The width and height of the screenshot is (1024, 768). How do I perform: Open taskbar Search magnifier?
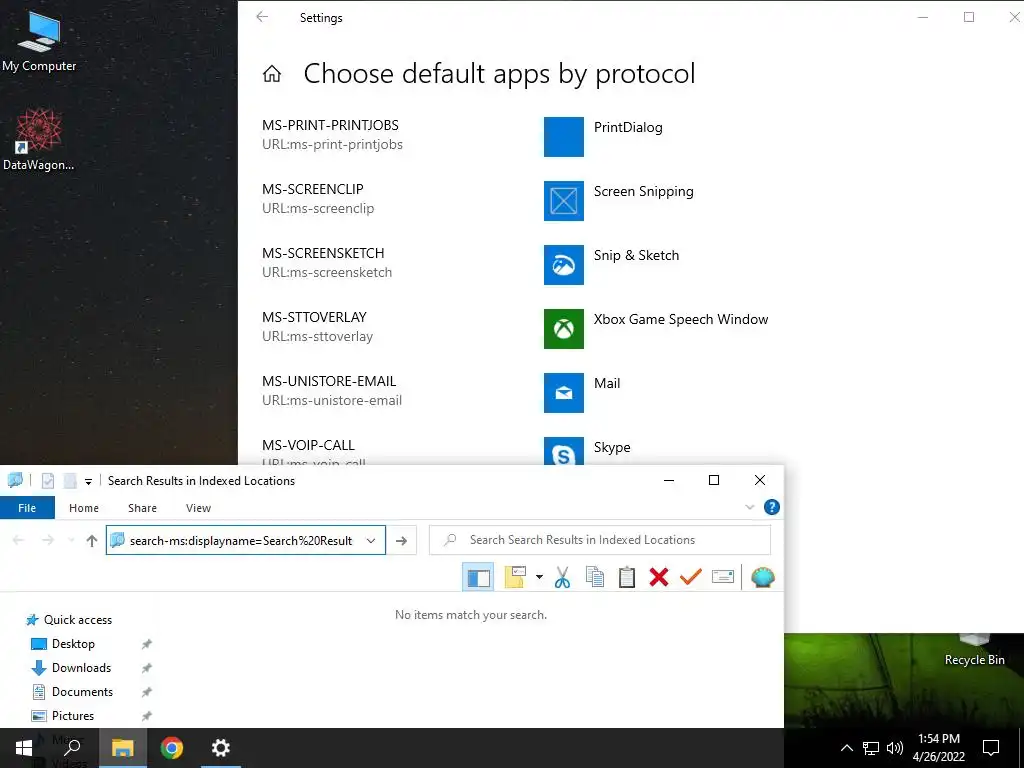(72, 748)
